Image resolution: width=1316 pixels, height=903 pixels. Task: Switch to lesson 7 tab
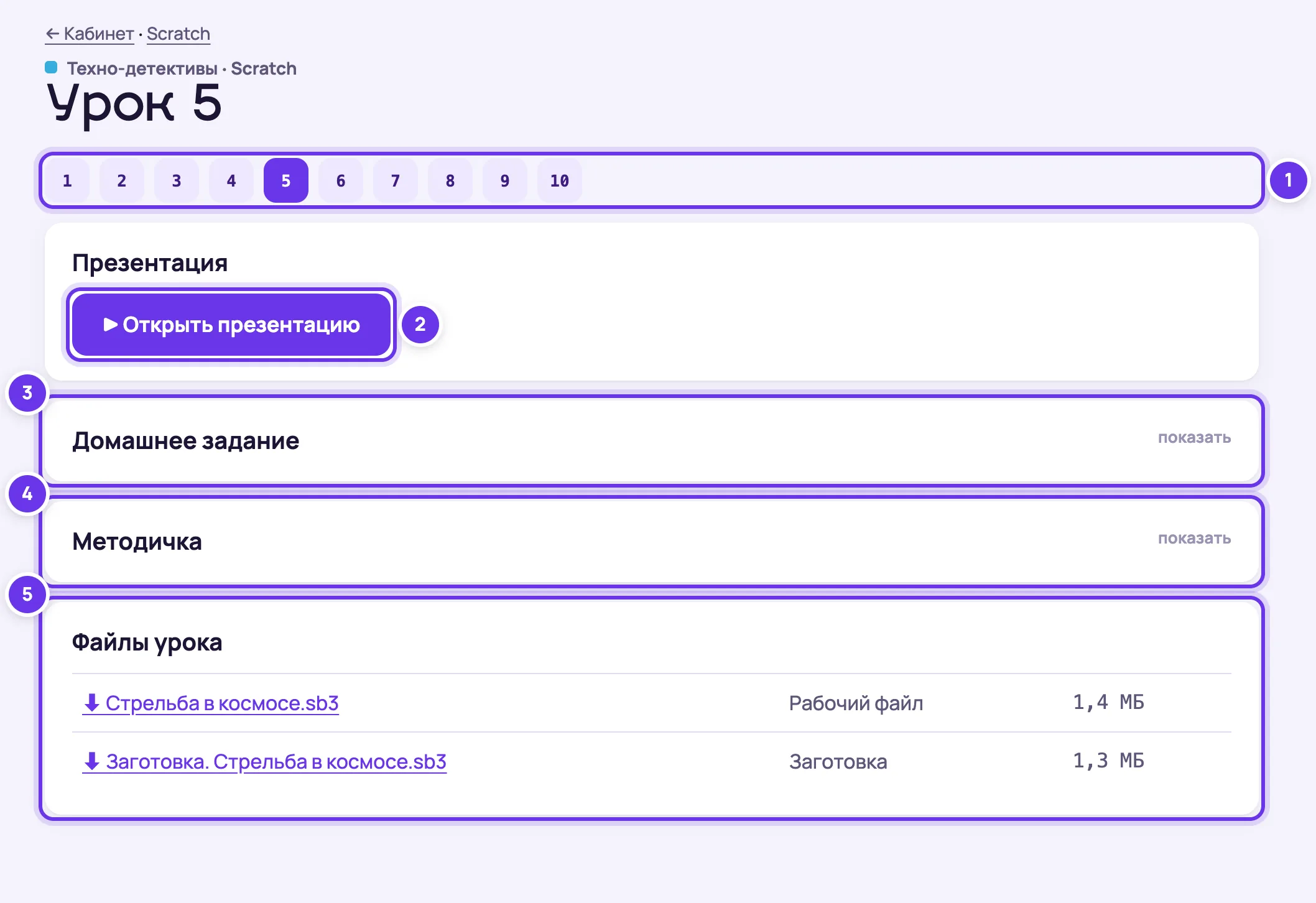click(x=396, y=180)
